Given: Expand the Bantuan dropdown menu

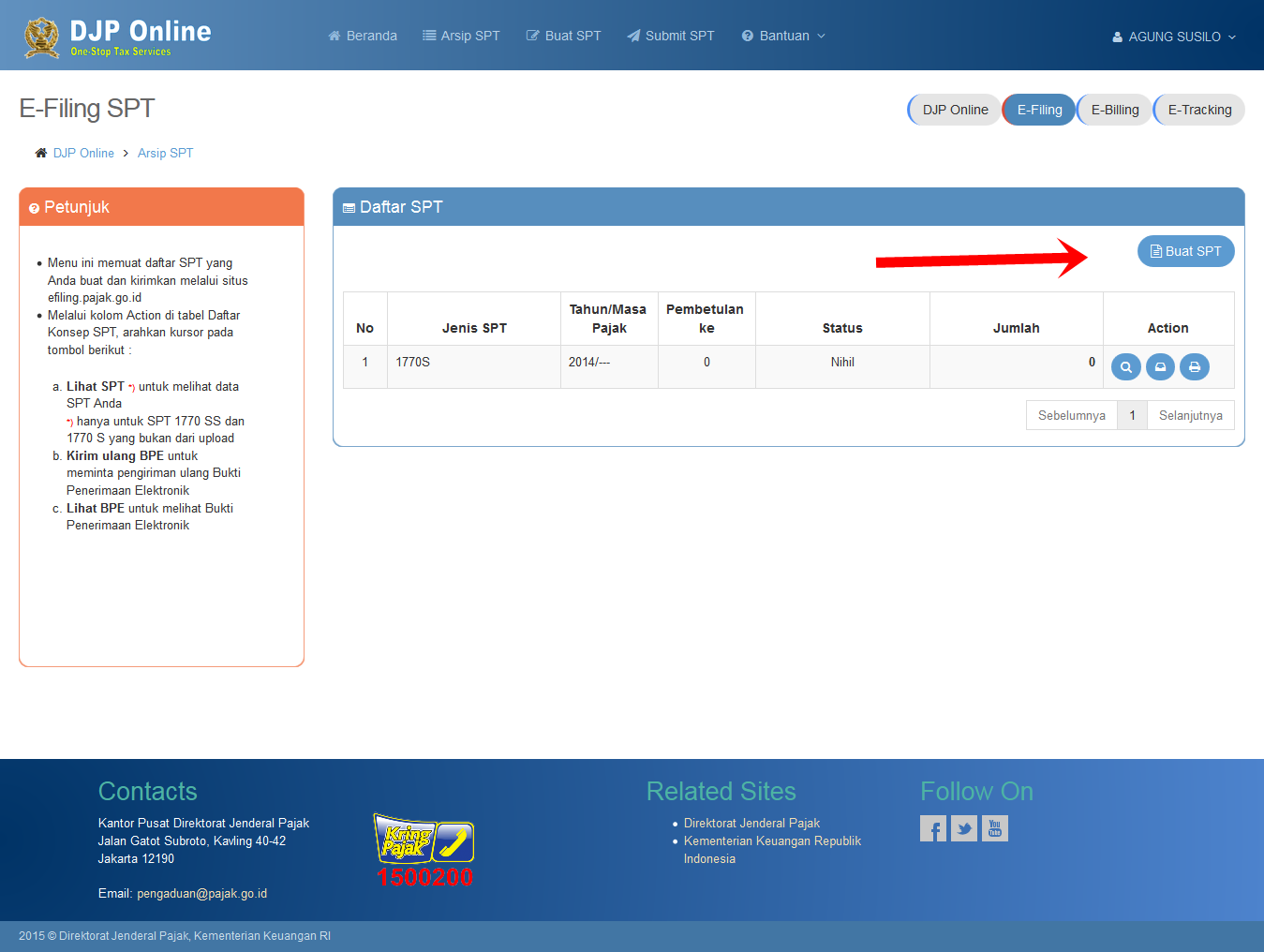Looking at the screenshot, I should tap(783, 36).
